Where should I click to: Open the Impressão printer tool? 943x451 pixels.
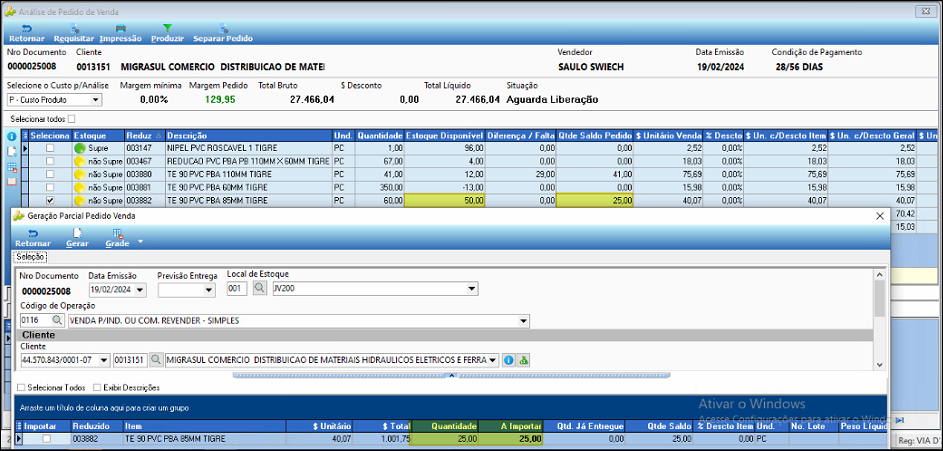pyautogui.click(x=120, y=33)
